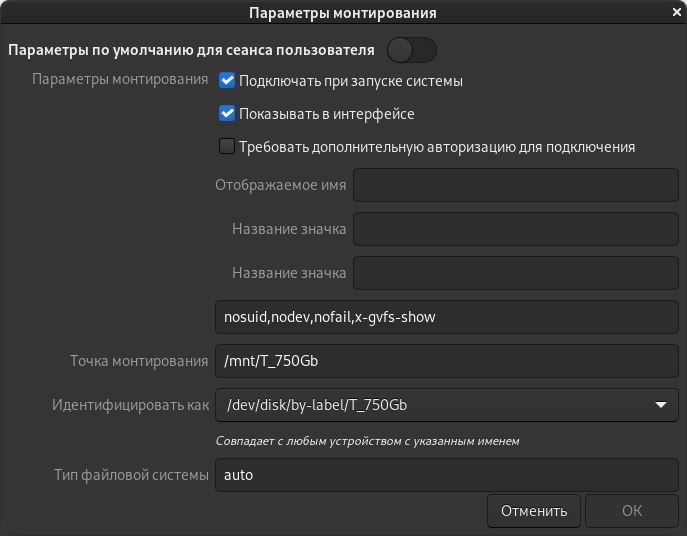Focus the 'Отображаемое имя' input field
Screen dimensions: 687x536
[517, 185]
